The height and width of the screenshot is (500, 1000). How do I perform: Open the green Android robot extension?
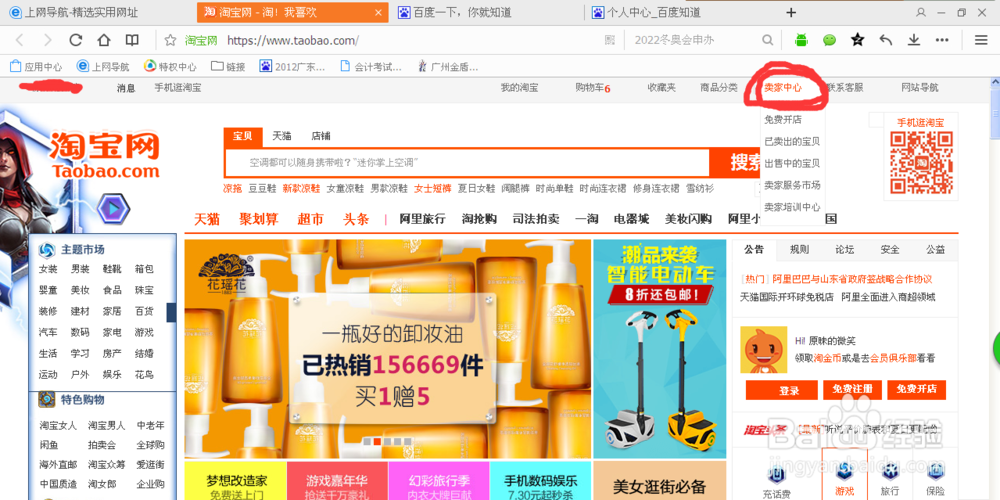801,40
